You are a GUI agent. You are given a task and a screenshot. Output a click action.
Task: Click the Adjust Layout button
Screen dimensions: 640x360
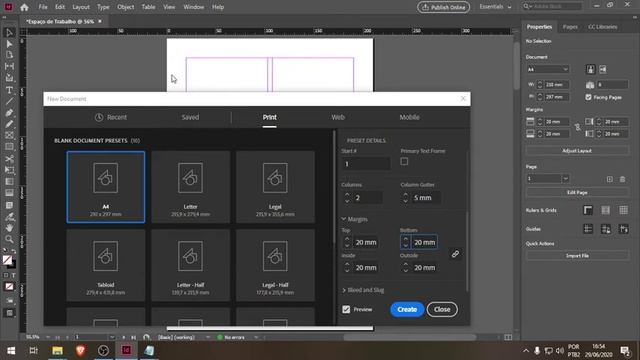(x=577, y=151)
